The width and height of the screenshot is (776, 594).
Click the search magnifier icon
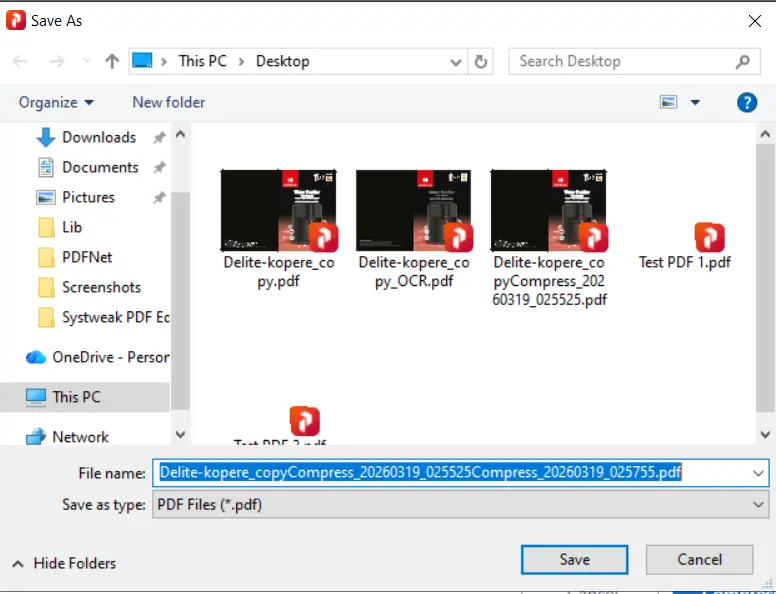click(742, 61)
